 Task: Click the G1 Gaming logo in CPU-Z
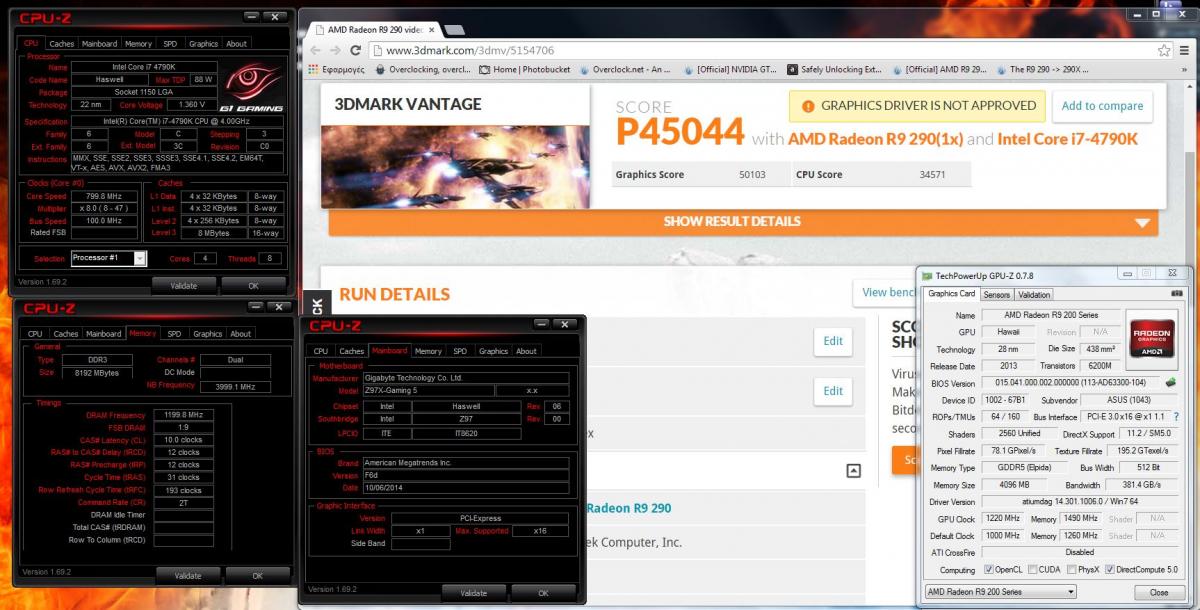point(254,88)
